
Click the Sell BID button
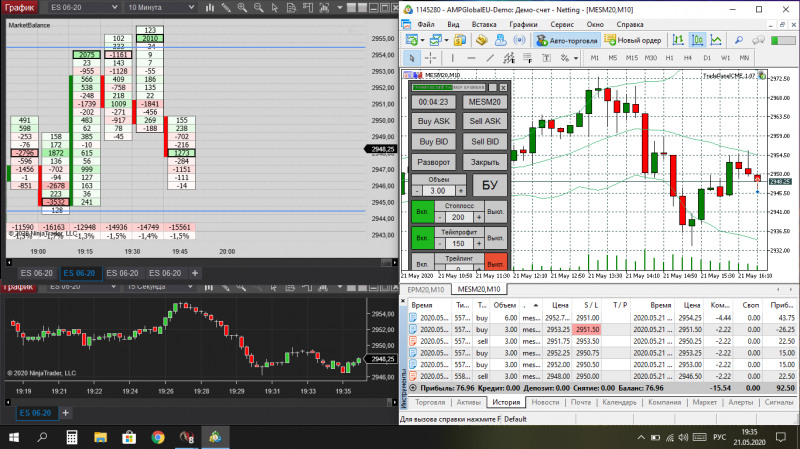(x=485, y=141)
